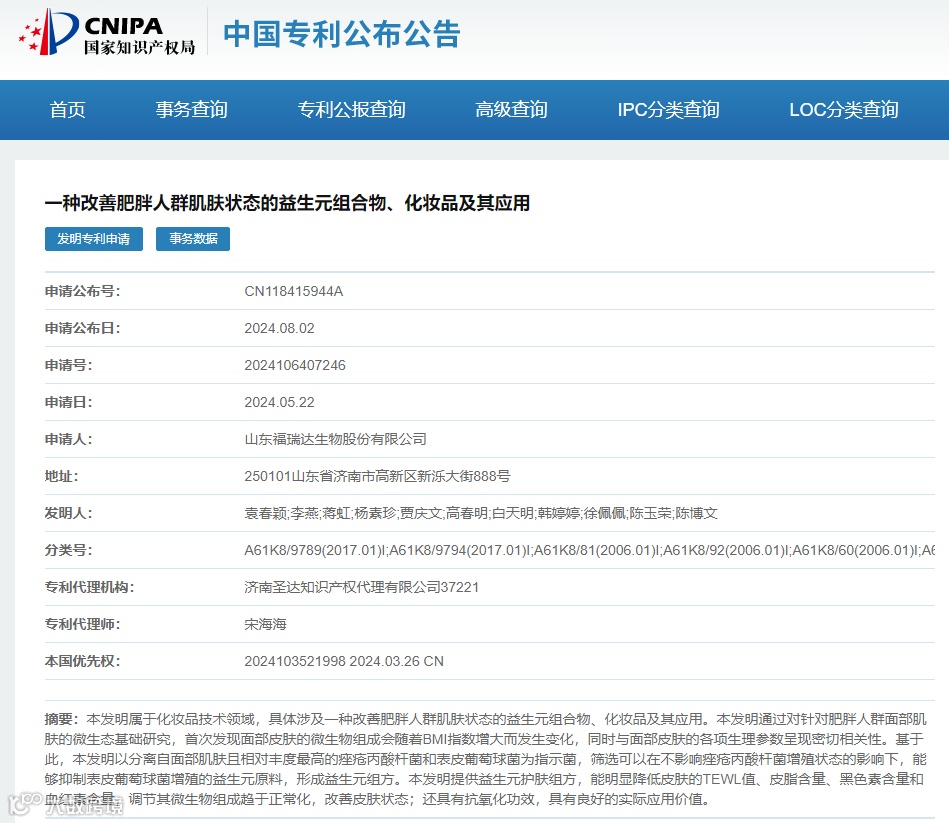Image resolution: width=949 pixels, height=823 pixels.
Task: Click the 摘要 abstract paragraph
Action: pyautogui.click(x=485, y=759)
